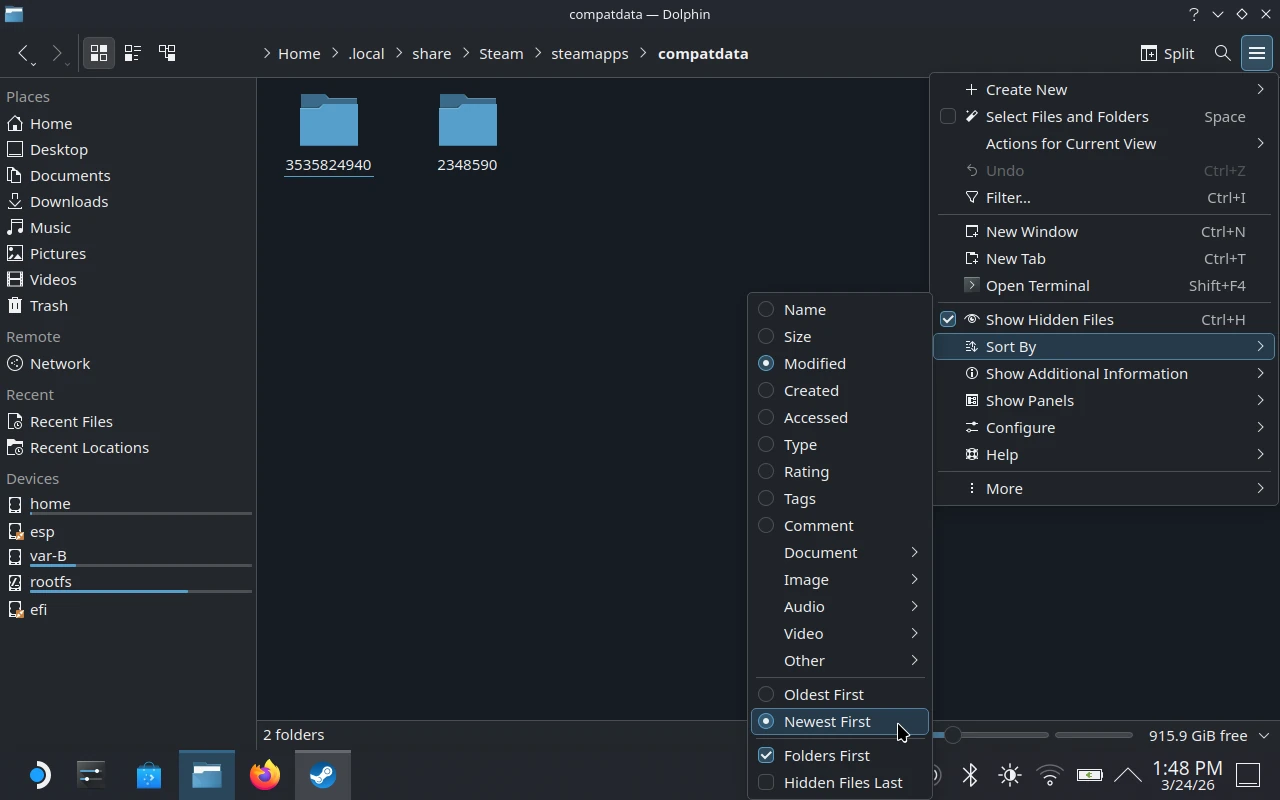
Task: Open Firefox from the taskbar
Action: (265, 775)
